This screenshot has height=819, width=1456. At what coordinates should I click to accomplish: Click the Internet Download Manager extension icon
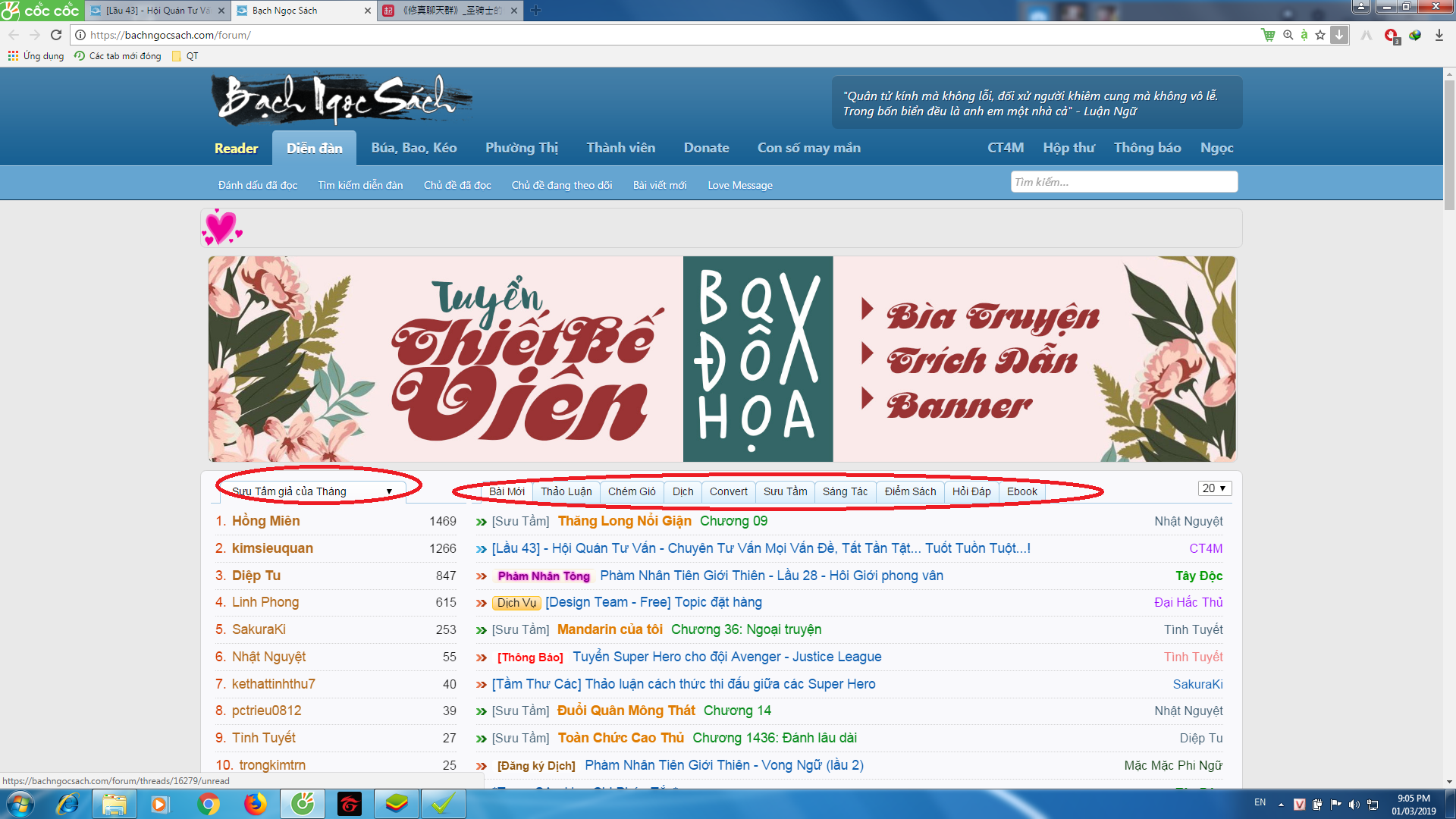point(1415,35)
